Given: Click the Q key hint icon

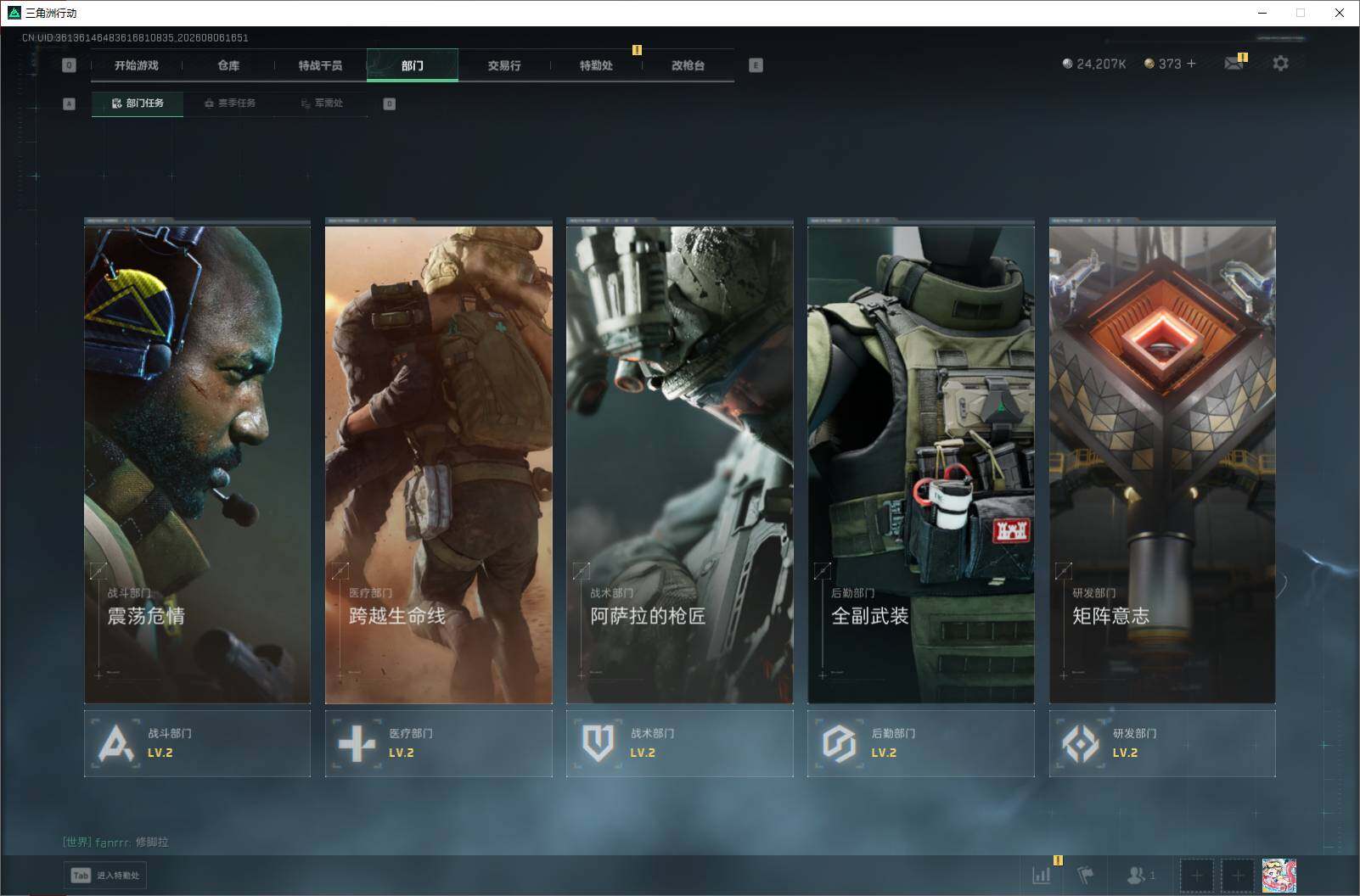Looking at the screenshot, I should 70,65.
